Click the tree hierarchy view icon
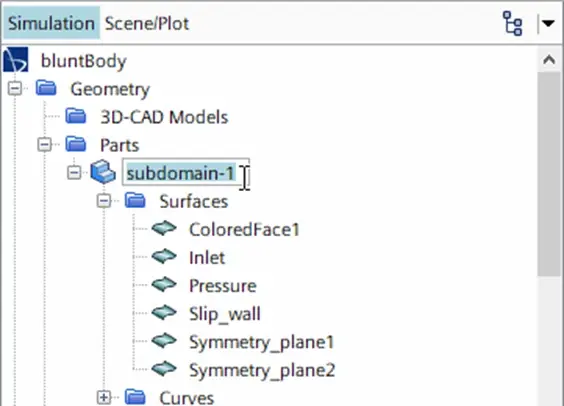Screen dimensions: 564x406 (x=512, y=23)
